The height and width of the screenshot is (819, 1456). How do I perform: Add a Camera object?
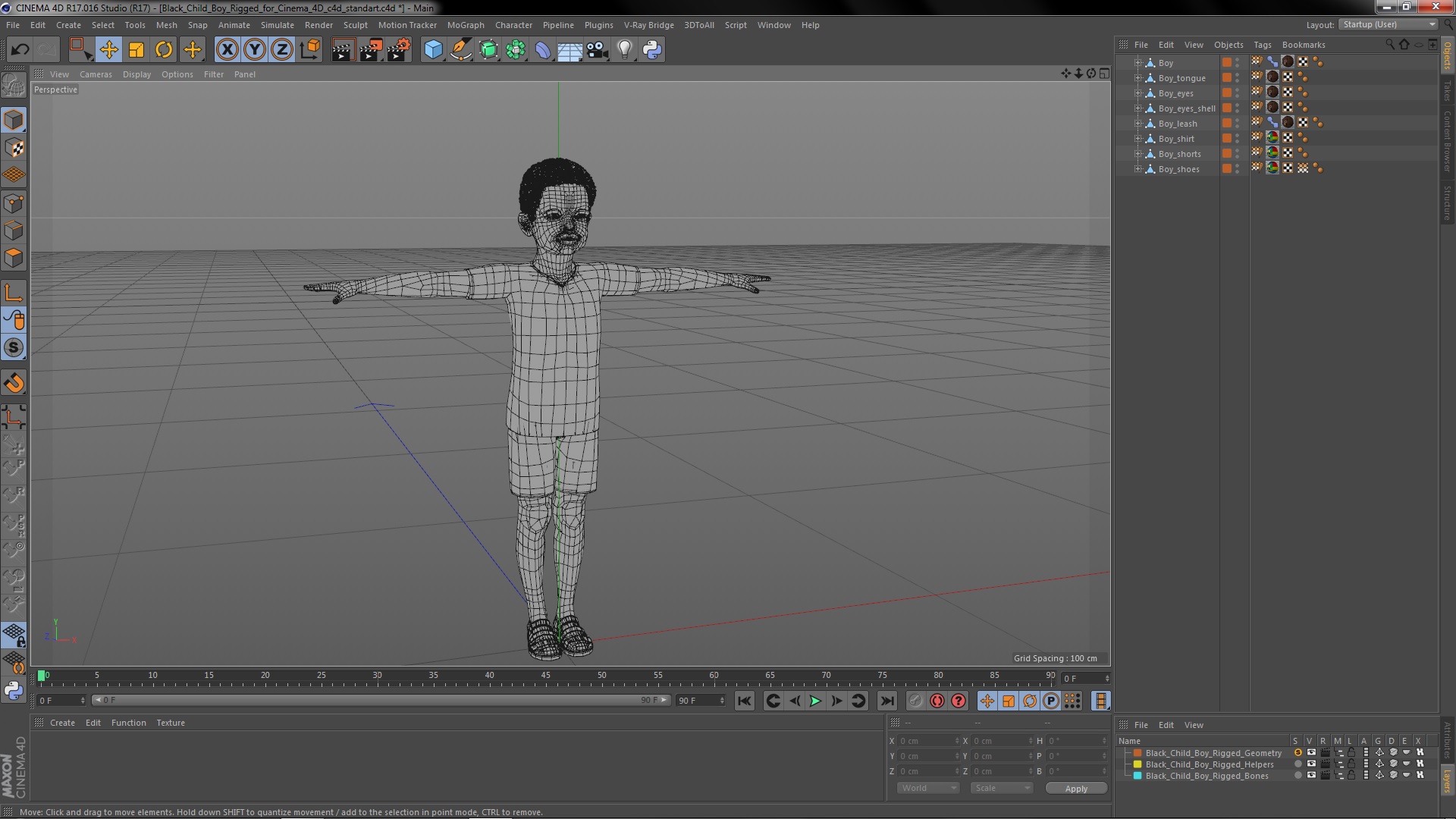(598, 50)
